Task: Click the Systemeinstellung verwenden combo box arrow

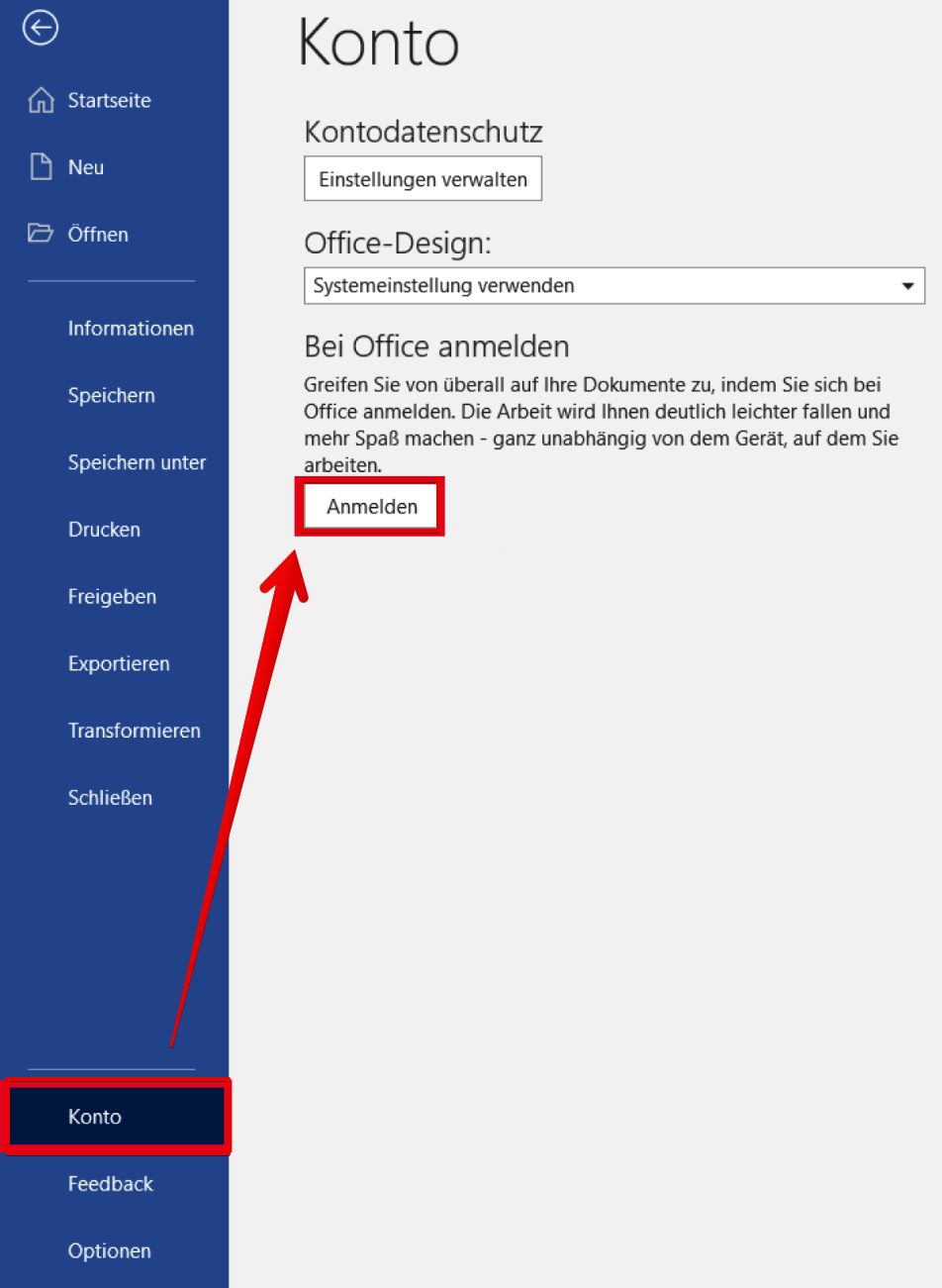Action: click(907, 285)
